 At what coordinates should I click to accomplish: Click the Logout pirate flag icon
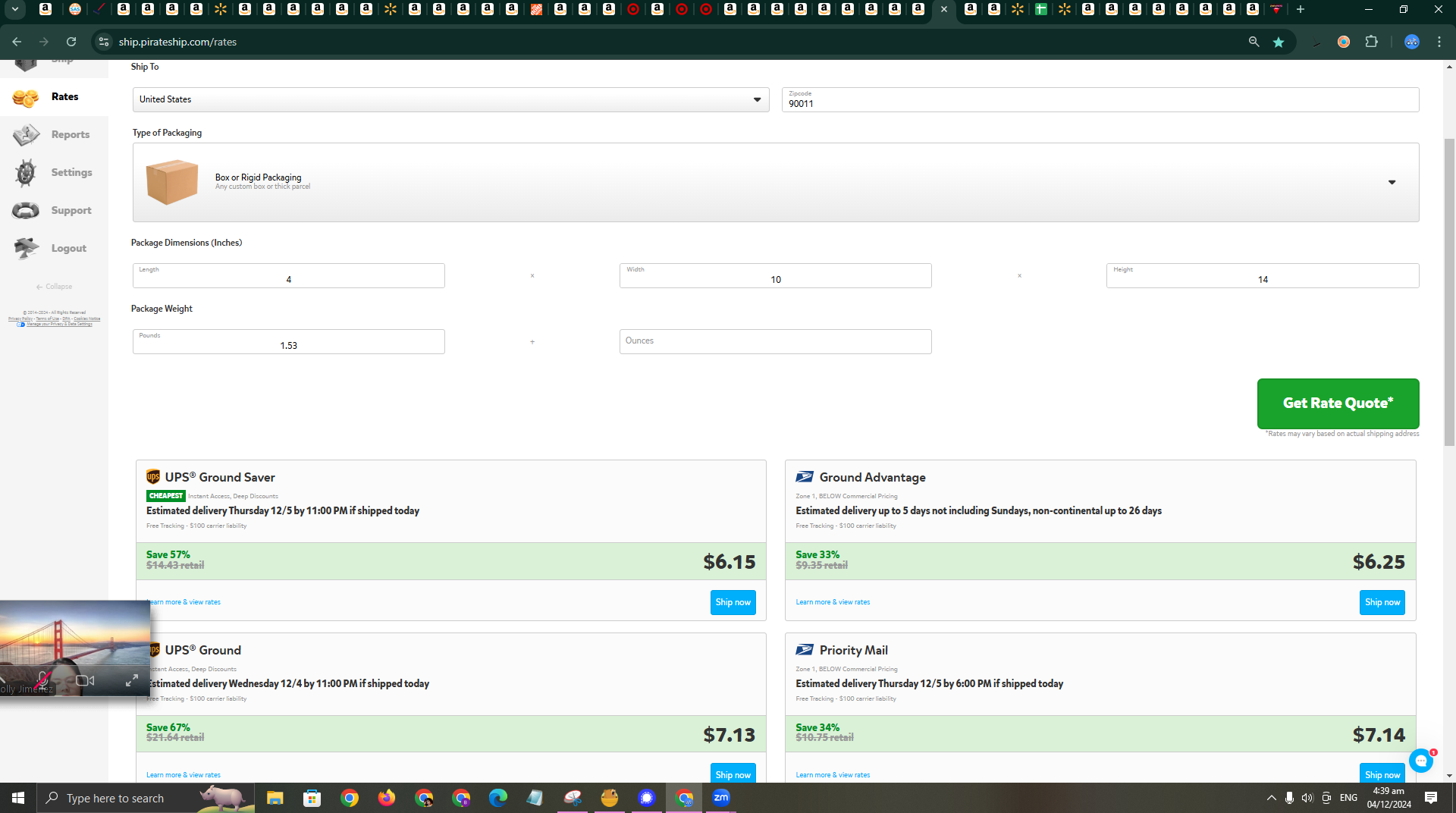click(26, 248)
